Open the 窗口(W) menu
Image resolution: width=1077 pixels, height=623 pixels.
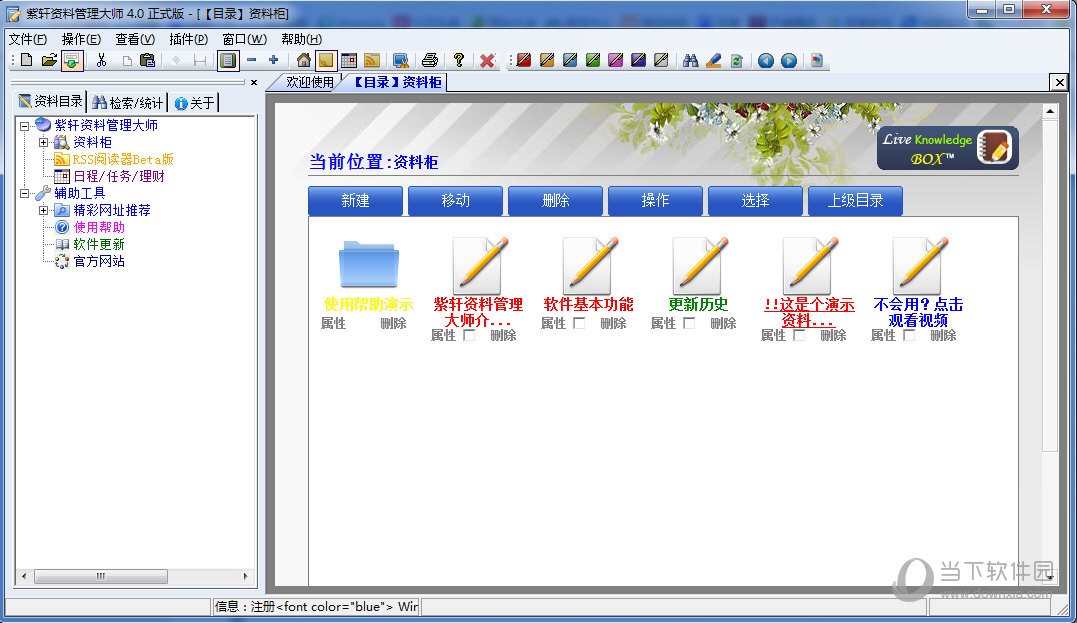coord(245,39)
